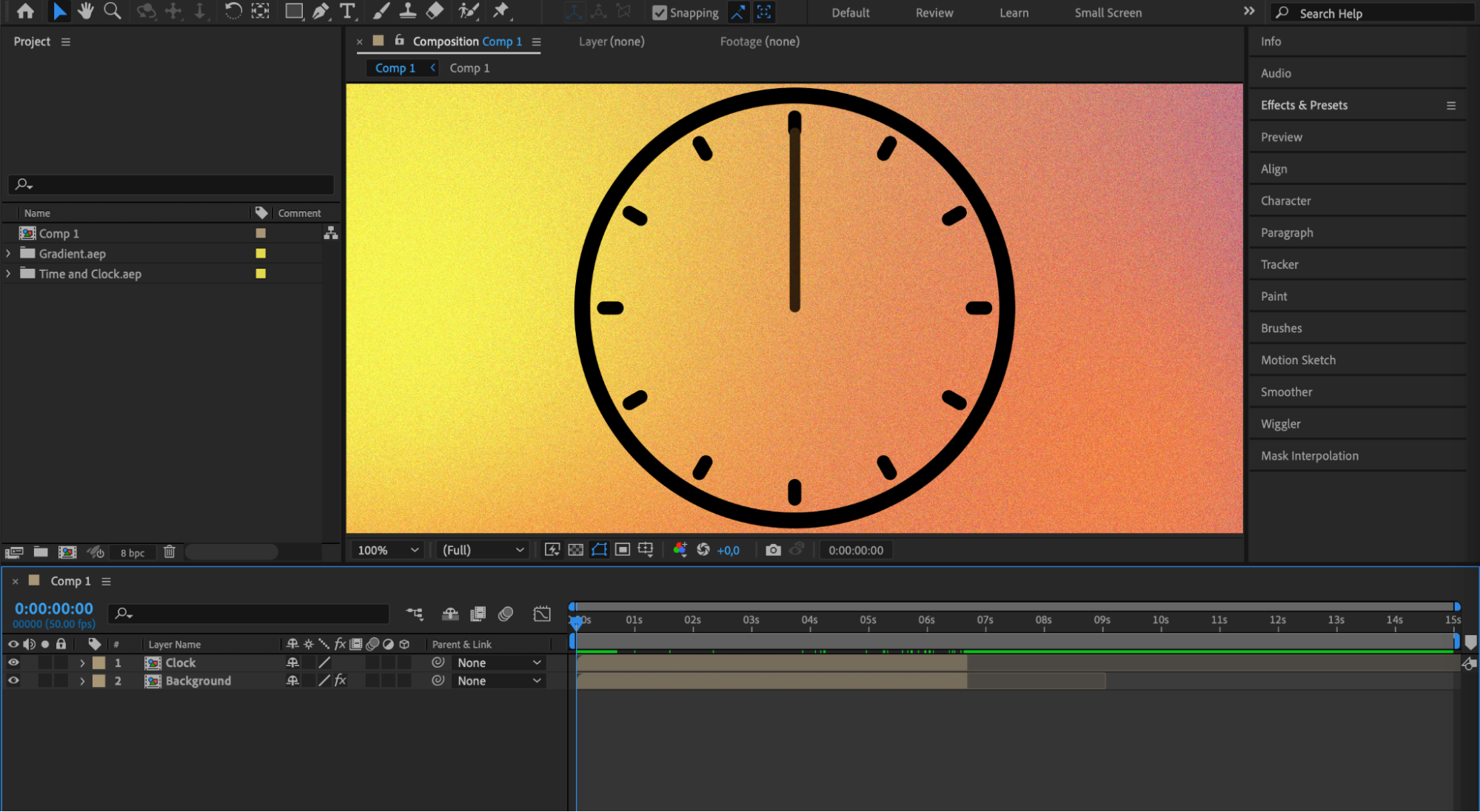Toggle the transparency grid button
Image resolution: width=1480 pixels, height=812 pixels.
click(x=575, y=550)
